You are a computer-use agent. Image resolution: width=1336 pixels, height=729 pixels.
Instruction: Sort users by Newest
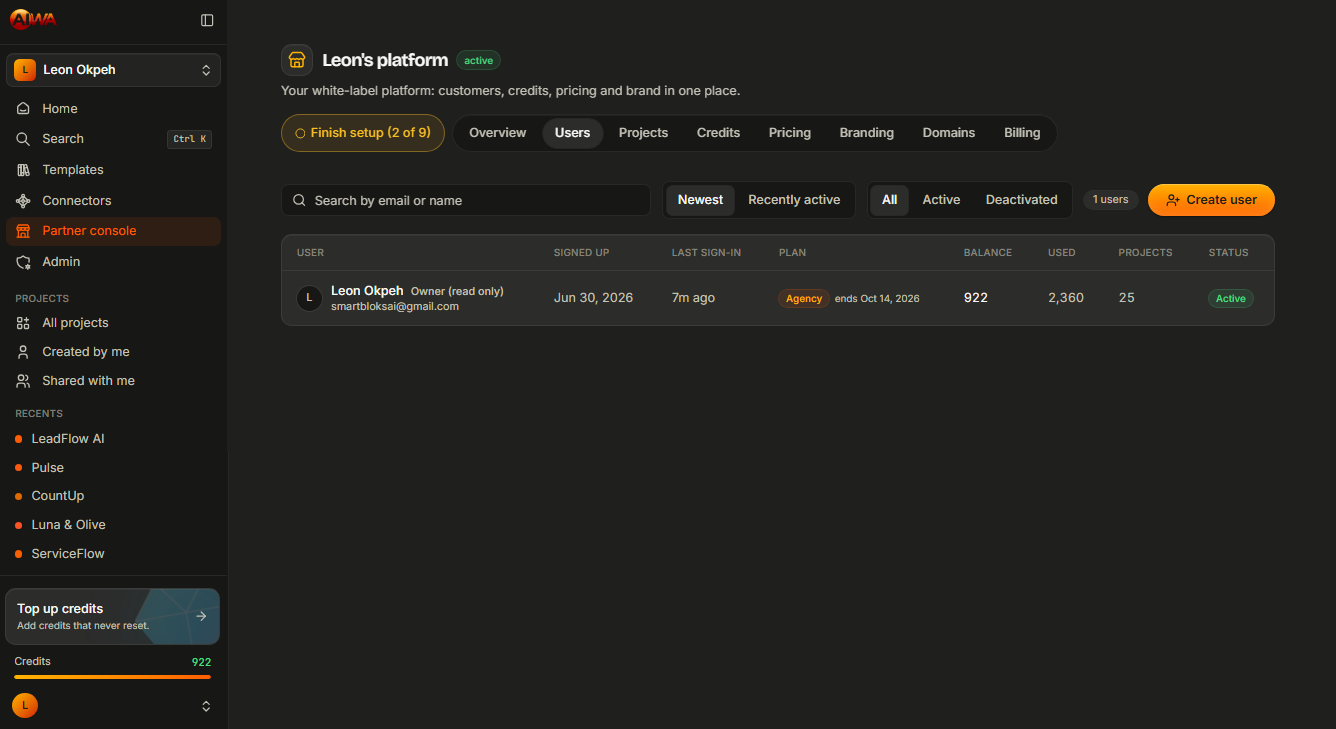point(700,200)
